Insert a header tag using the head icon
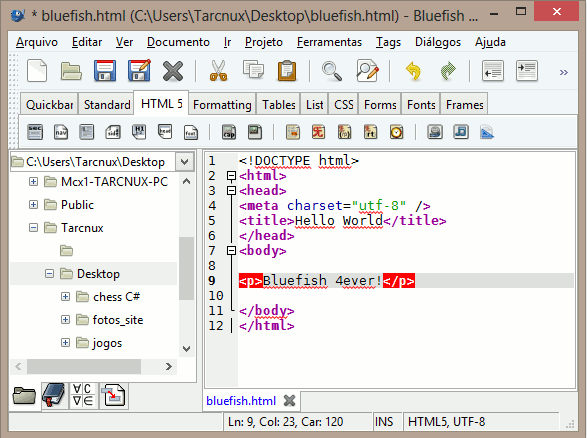587x438 pixels. coord(165,132)
